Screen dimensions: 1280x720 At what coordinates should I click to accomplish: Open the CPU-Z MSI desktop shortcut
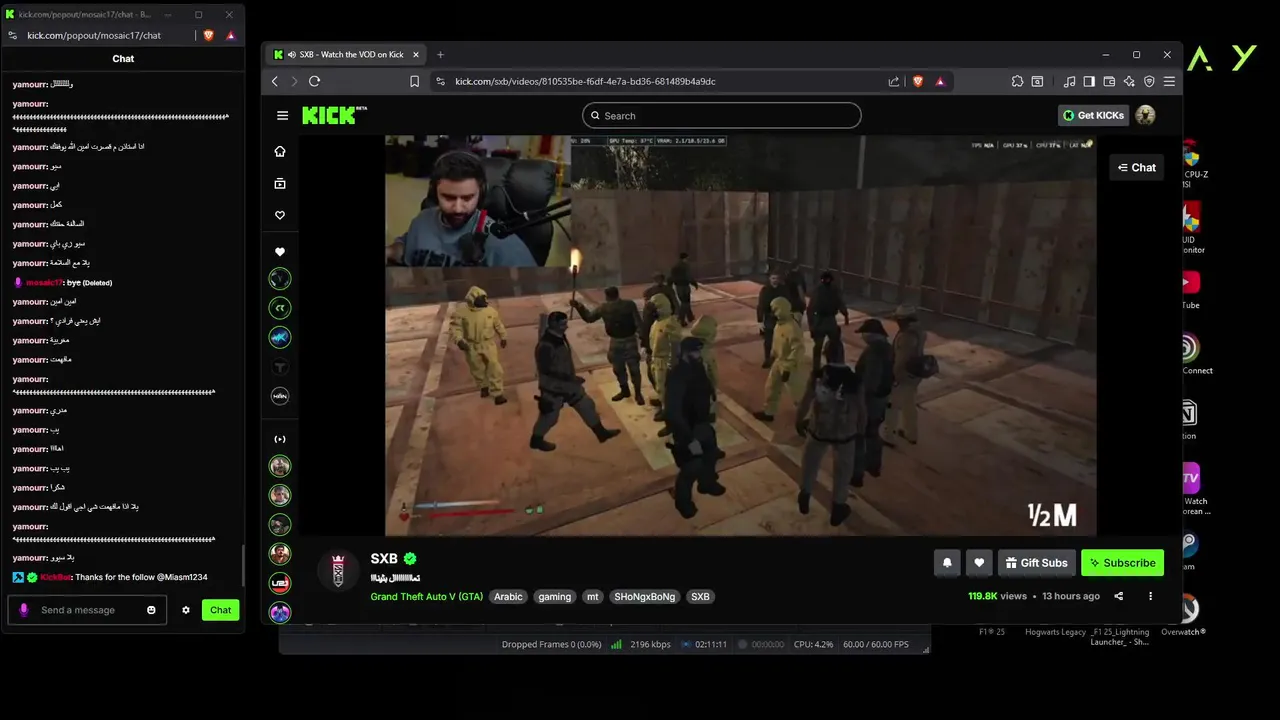tap(1192, 165)
